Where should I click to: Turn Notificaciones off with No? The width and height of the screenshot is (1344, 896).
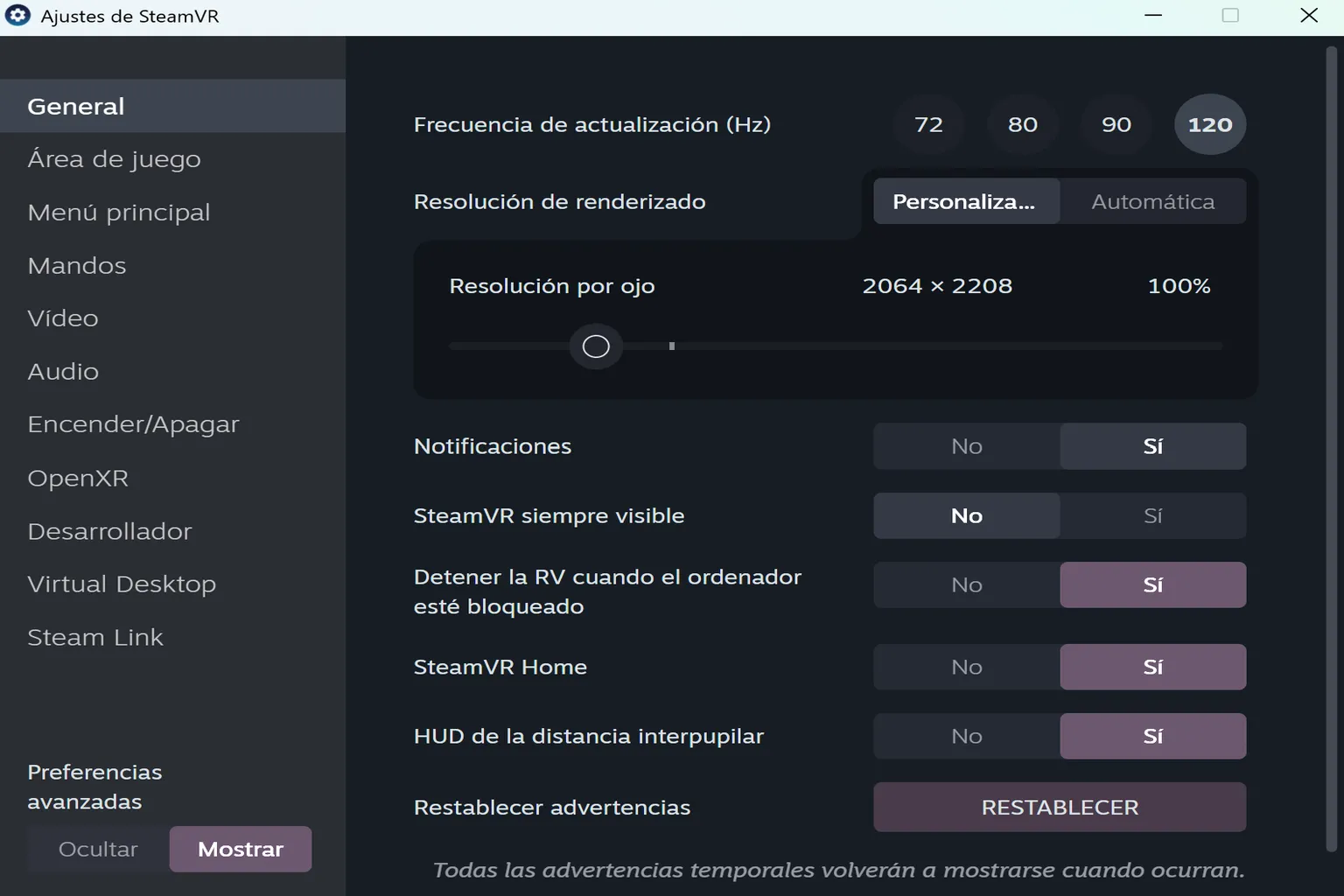[967, 446]
